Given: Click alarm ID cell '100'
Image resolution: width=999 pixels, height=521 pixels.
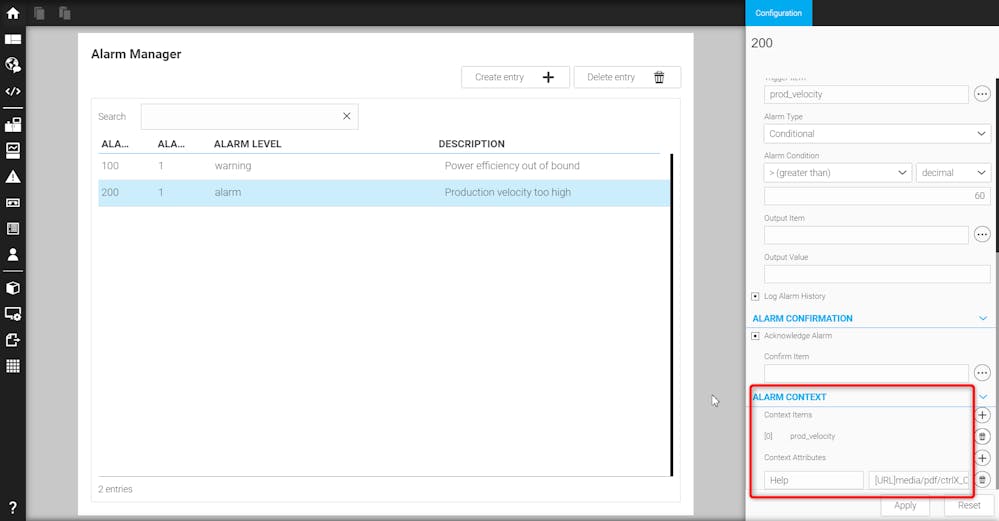Looking at the screenshot, I should click(x=110, y=166).
